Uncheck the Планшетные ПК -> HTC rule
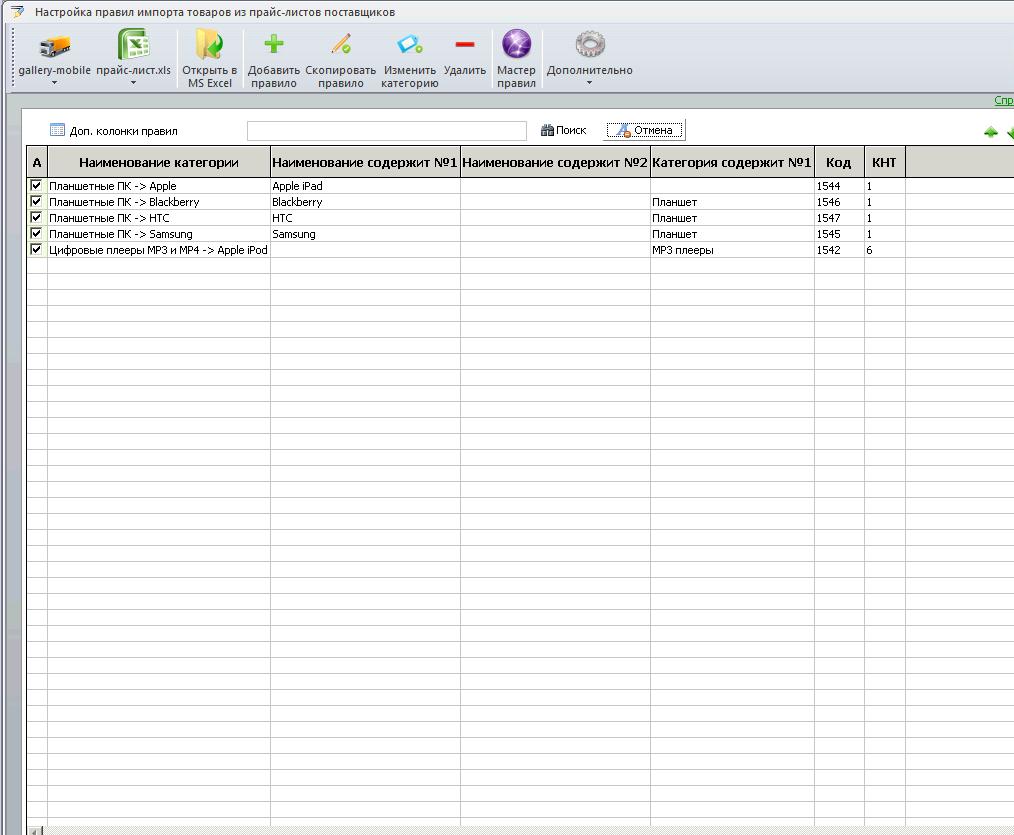 click(36, 218)
